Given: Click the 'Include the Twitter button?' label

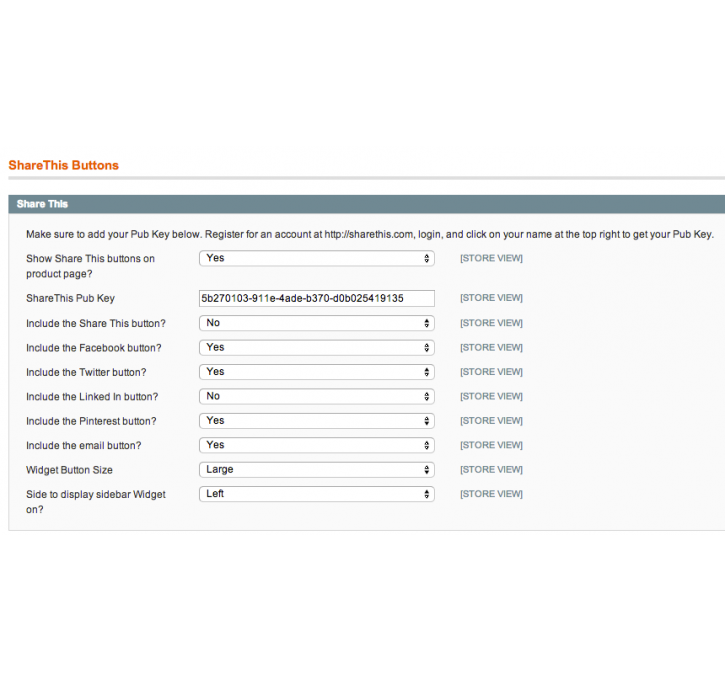Looking at the screenshot, I should (86, 373).
